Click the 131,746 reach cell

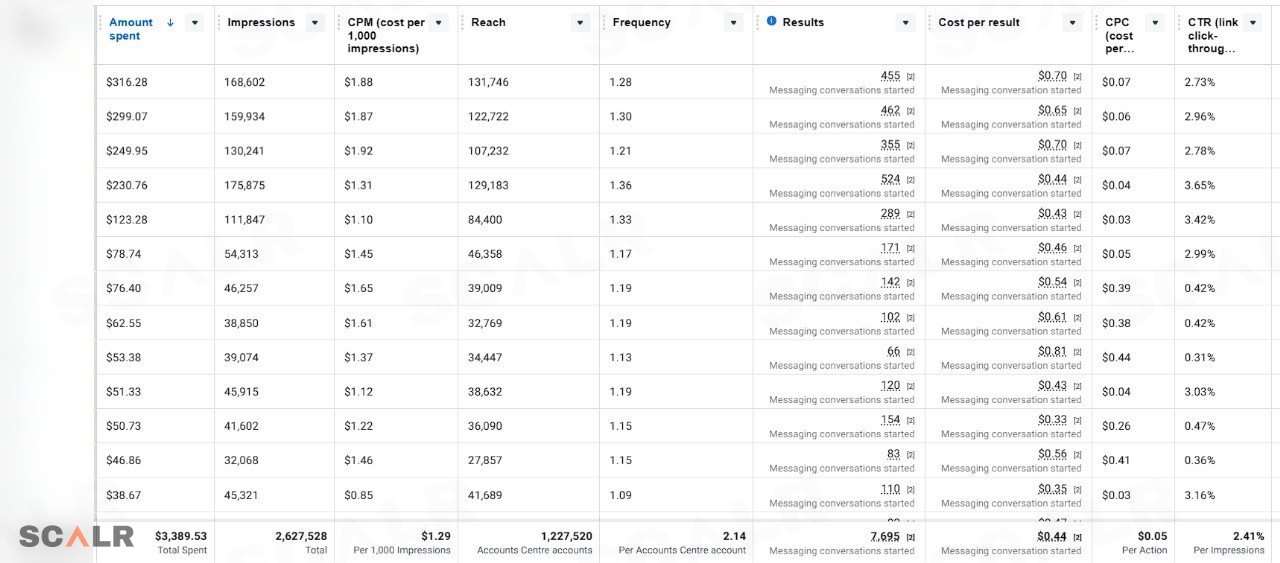488,82
